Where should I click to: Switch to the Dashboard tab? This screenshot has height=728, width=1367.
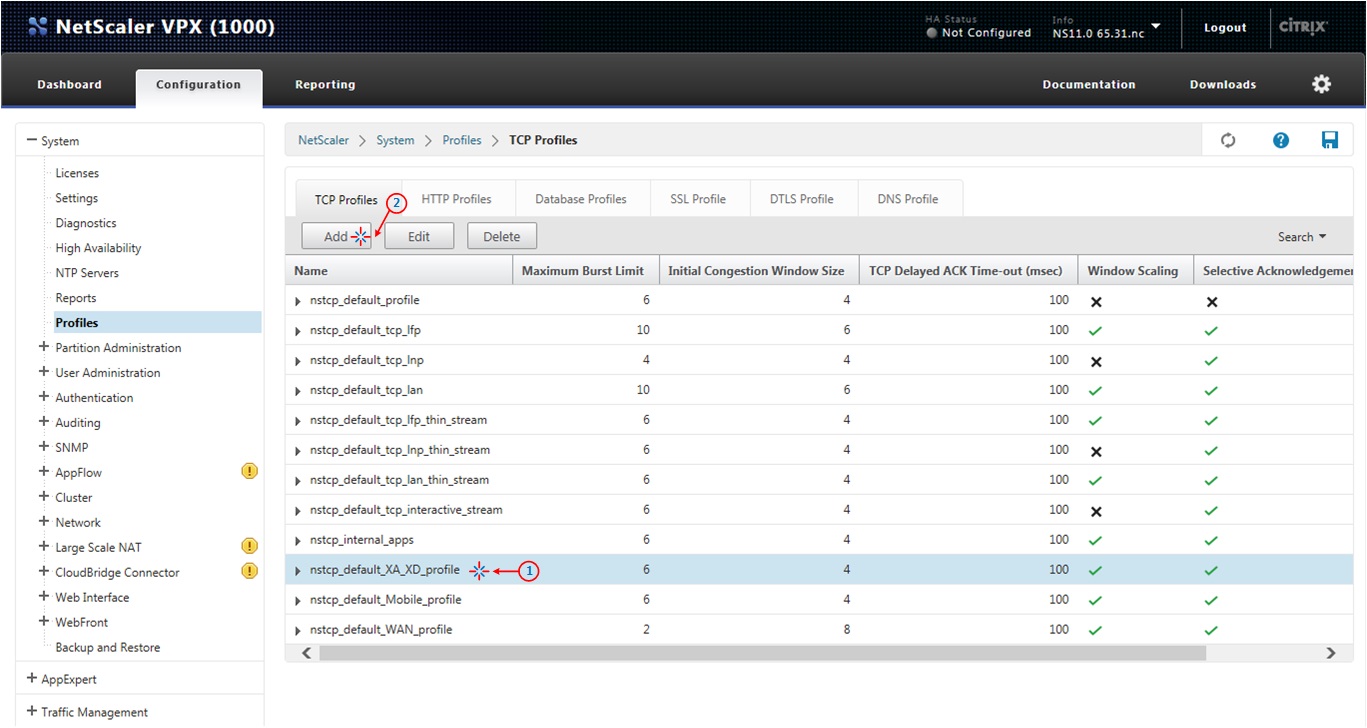click(70, 85)
